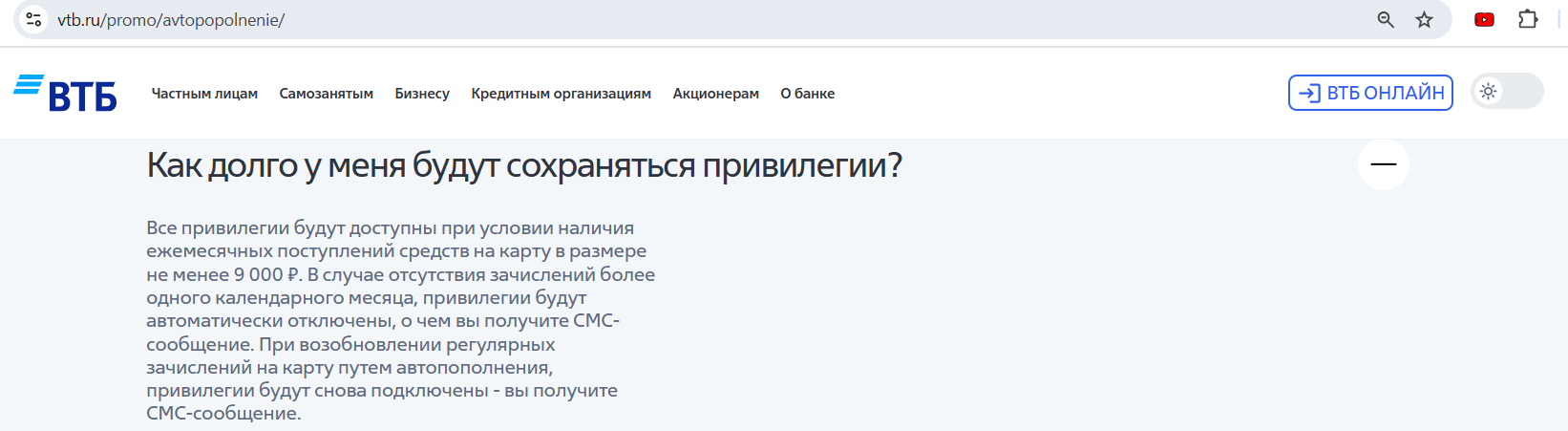This screenshot has width=1568, height=431.
Task: Open the Самозанятым menu item
Action: 327,94
